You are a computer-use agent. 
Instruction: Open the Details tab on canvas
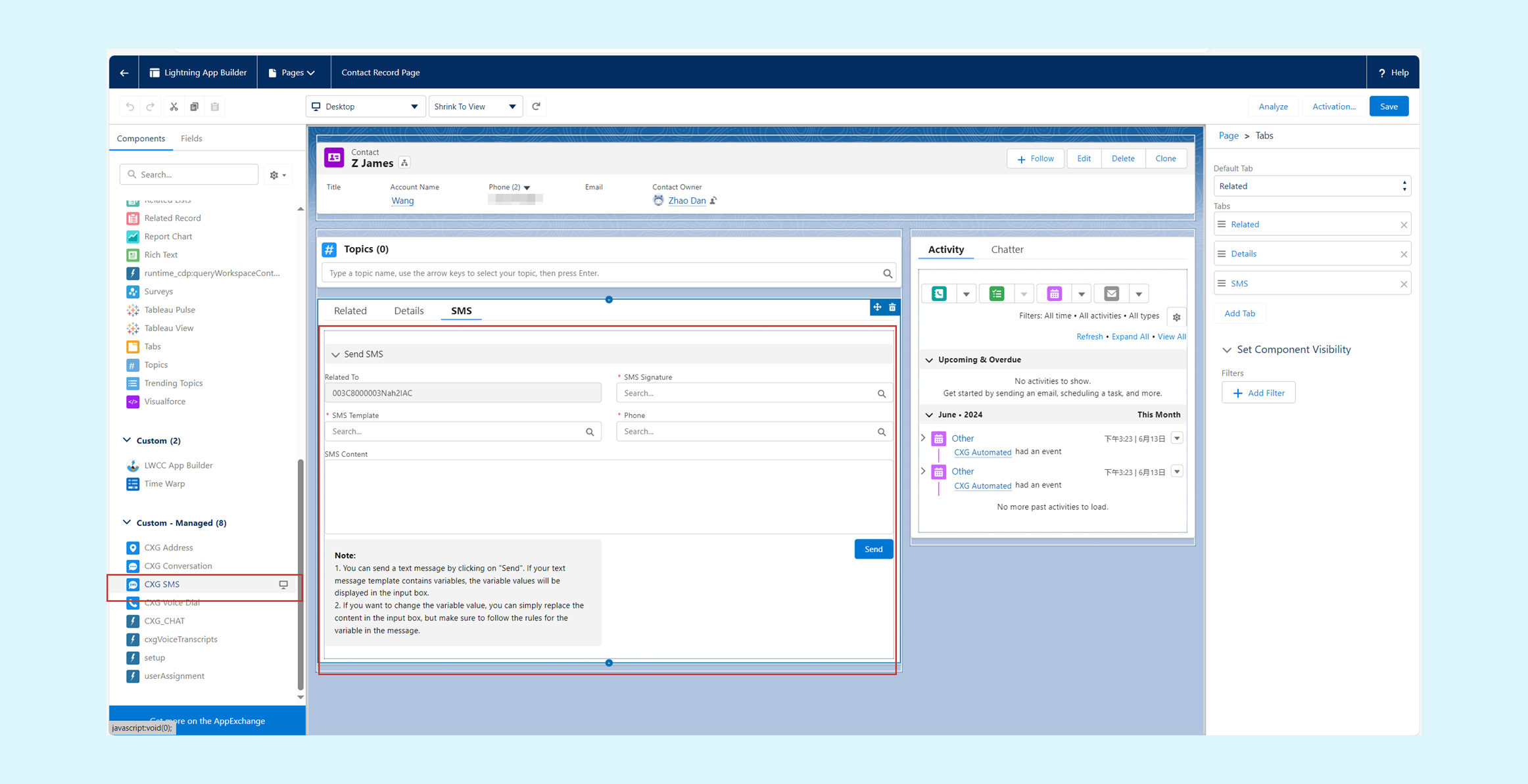coord(409,311)
